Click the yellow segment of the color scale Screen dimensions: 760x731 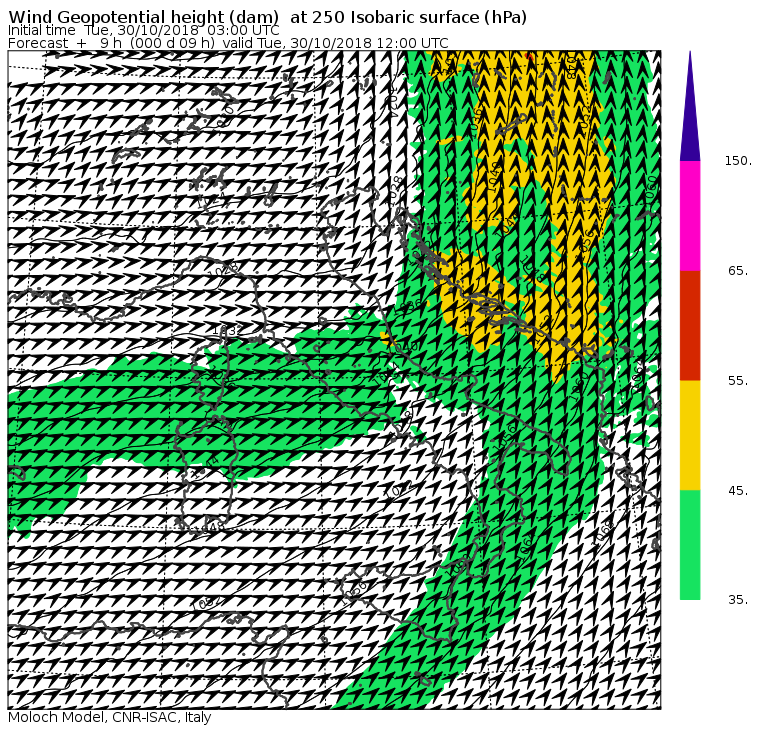[690, 435]
